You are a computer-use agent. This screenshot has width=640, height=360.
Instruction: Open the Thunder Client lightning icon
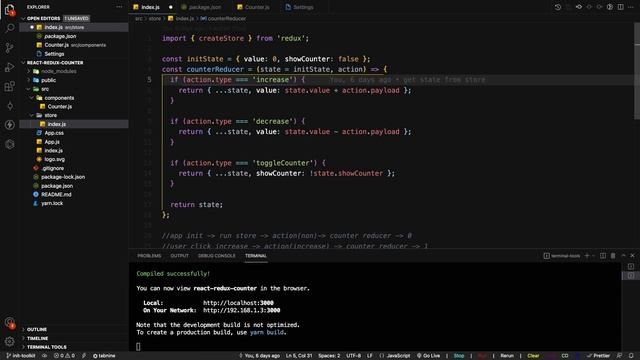click(9, 125)
